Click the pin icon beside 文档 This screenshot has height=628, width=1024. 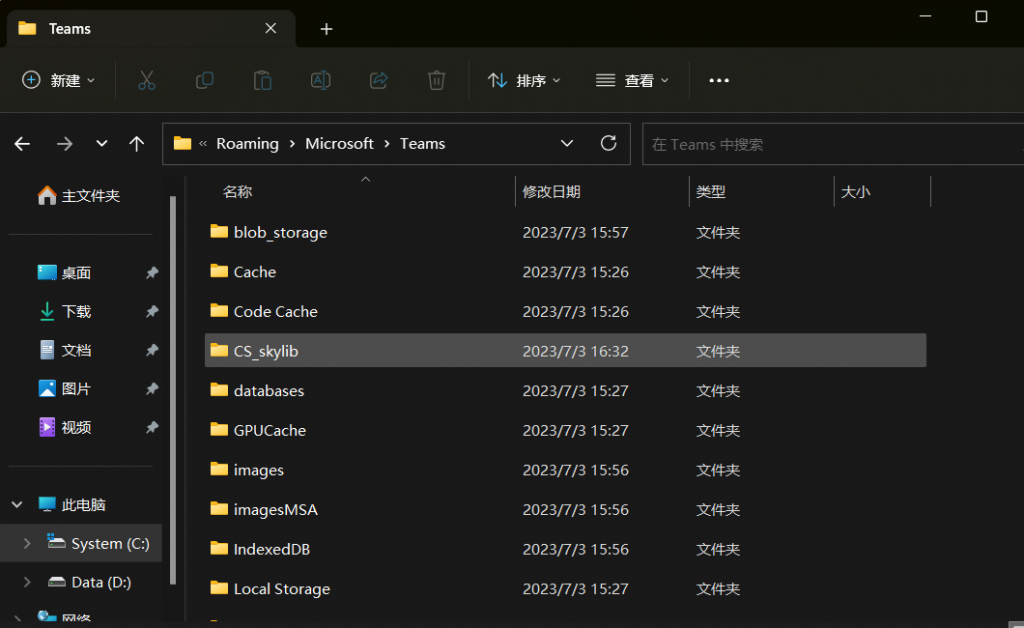pyautogui.click(x=152, y=351)
